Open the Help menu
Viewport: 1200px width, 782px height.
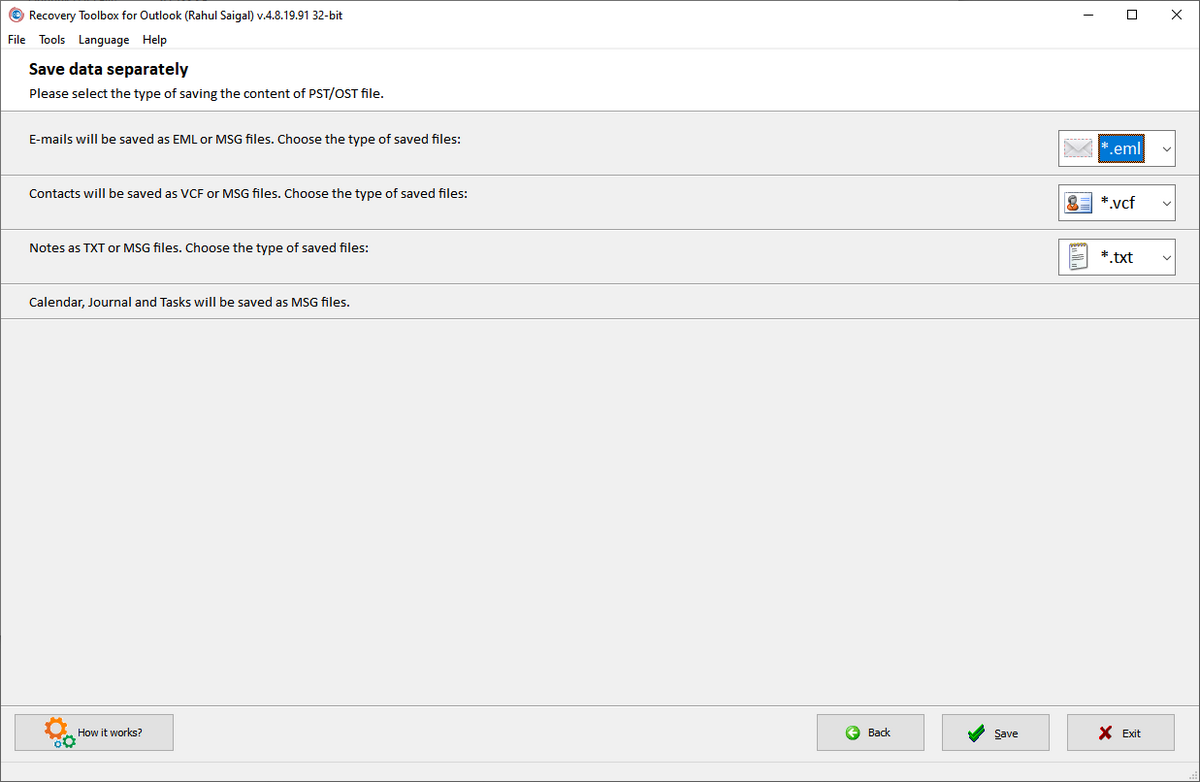click(x=154, y=40)
